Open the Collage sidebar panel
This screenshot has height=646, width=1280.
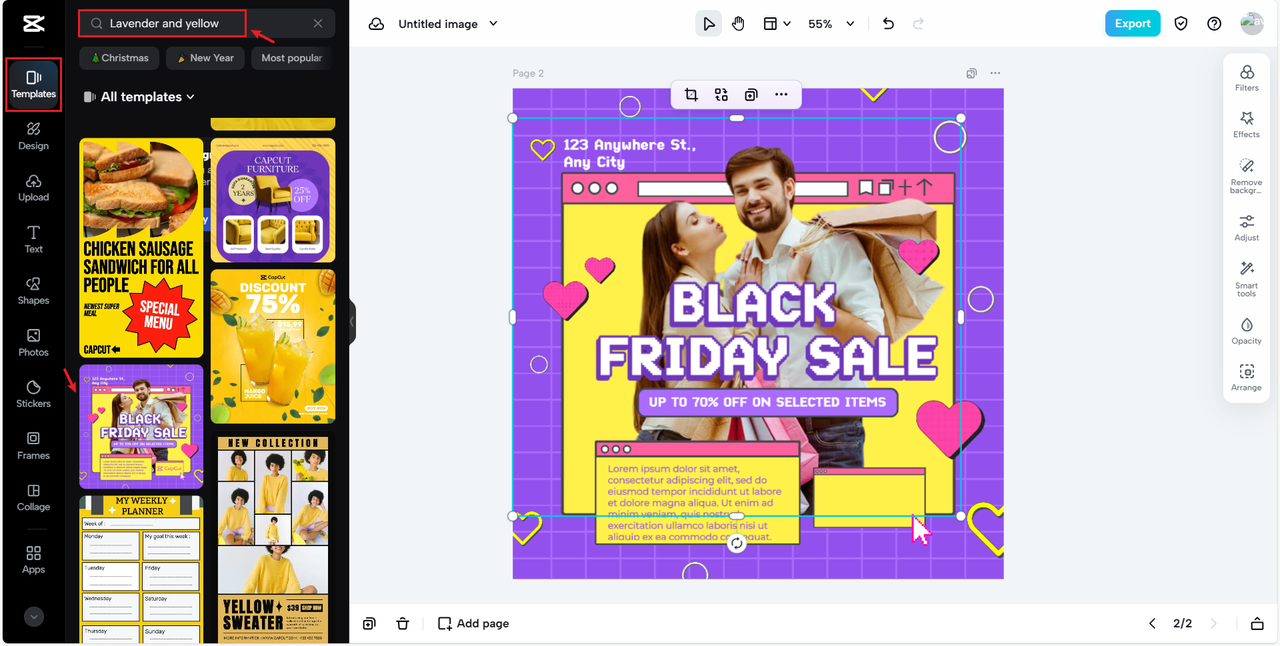33,498
